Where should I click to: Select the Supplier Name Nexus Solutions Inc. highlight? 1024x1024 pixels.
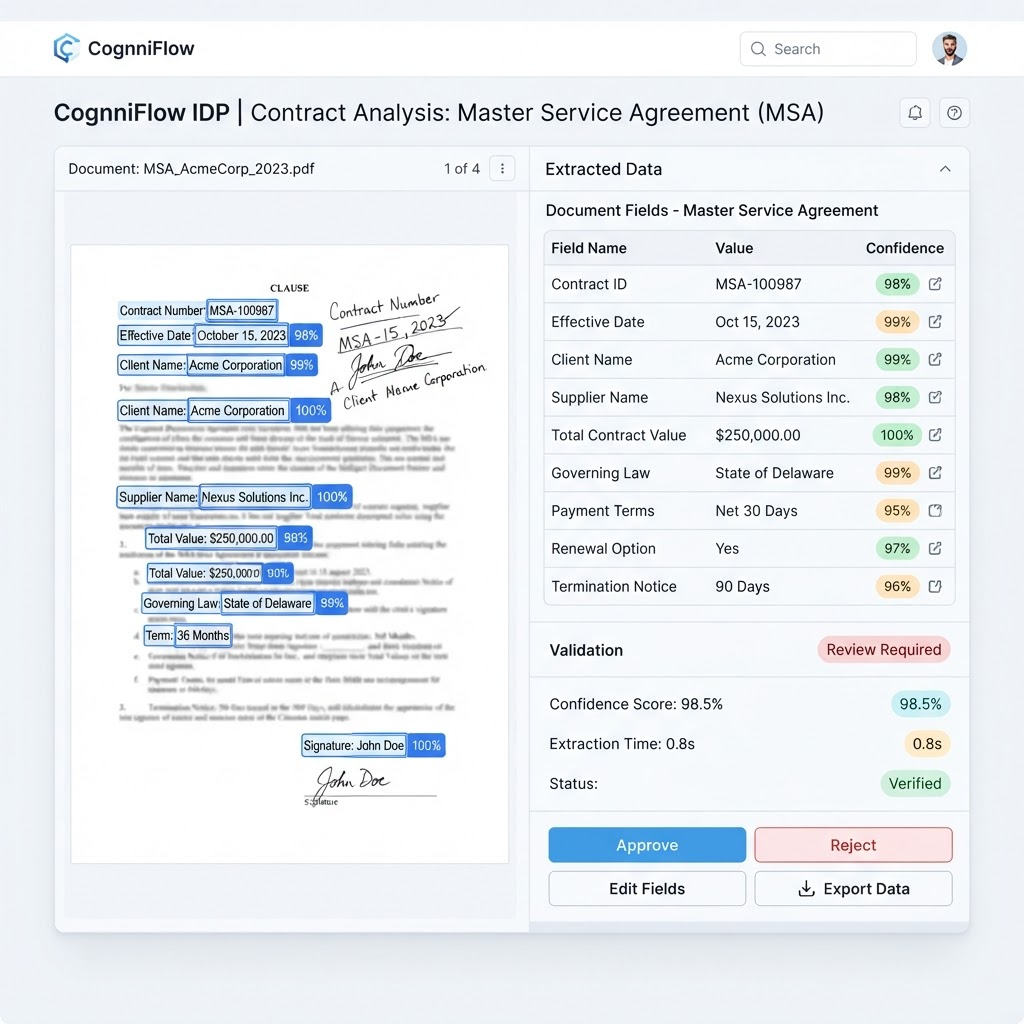[x=234, y=497]
